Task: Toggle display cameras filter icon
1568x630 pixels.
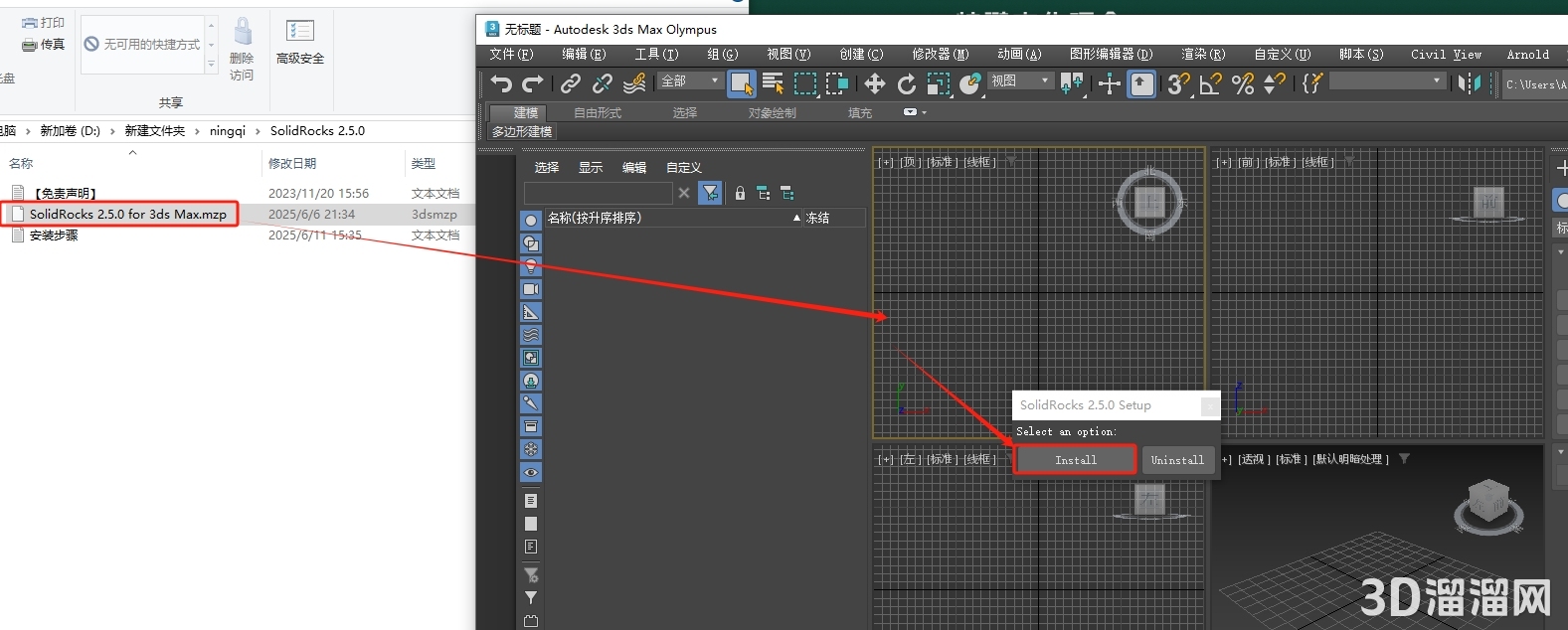Action: (x=531, y=289)
